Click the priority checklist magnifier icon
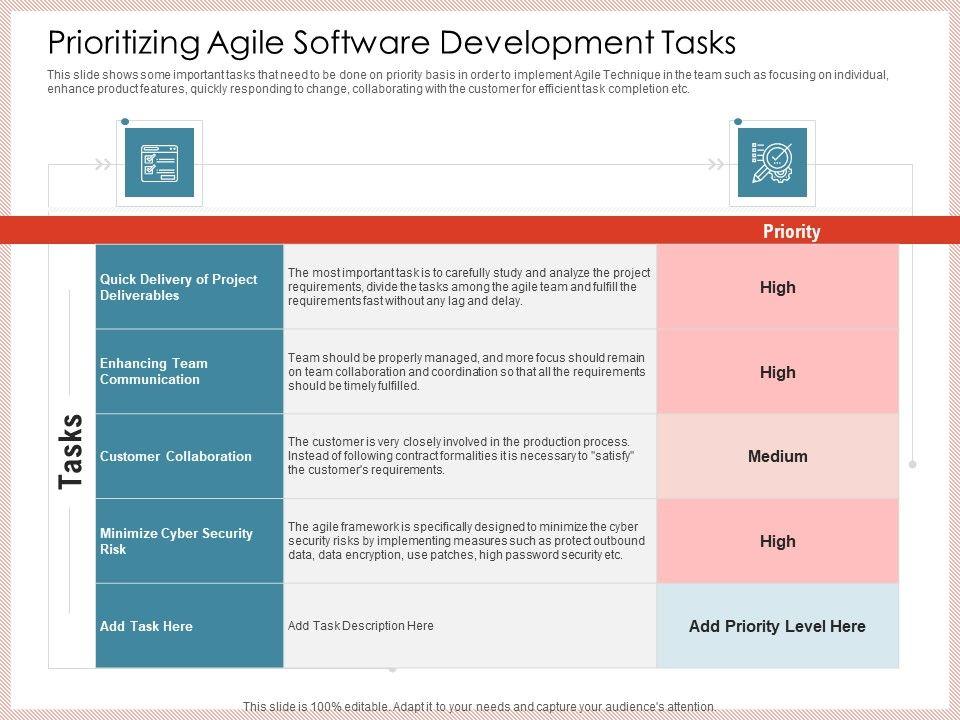This screenshot has height=720, width=960. pos(771,163)
